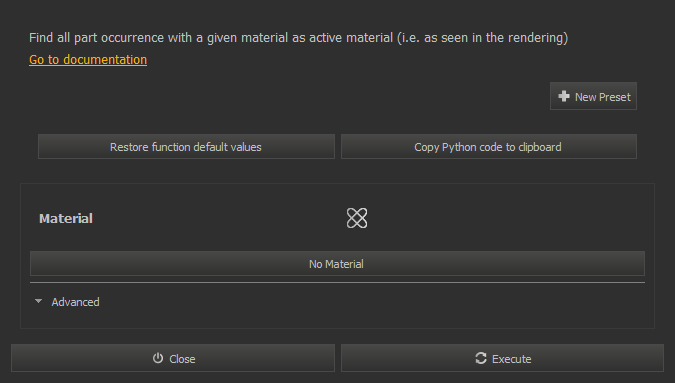Pick a material using the crossed-rings icon

(357, 218)
